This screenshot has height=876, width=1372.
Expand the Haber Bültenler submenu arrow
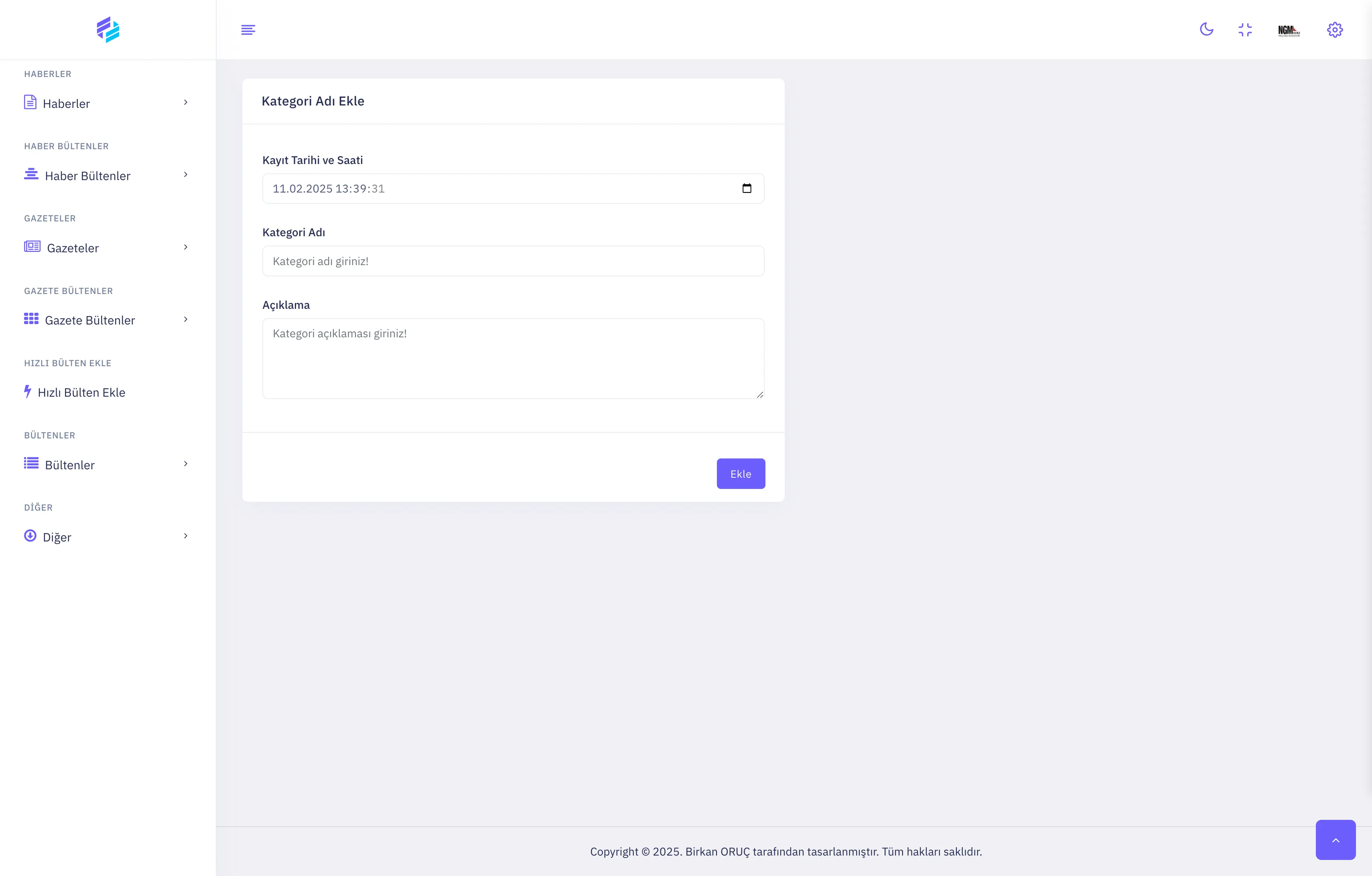[x=185, y=175]
